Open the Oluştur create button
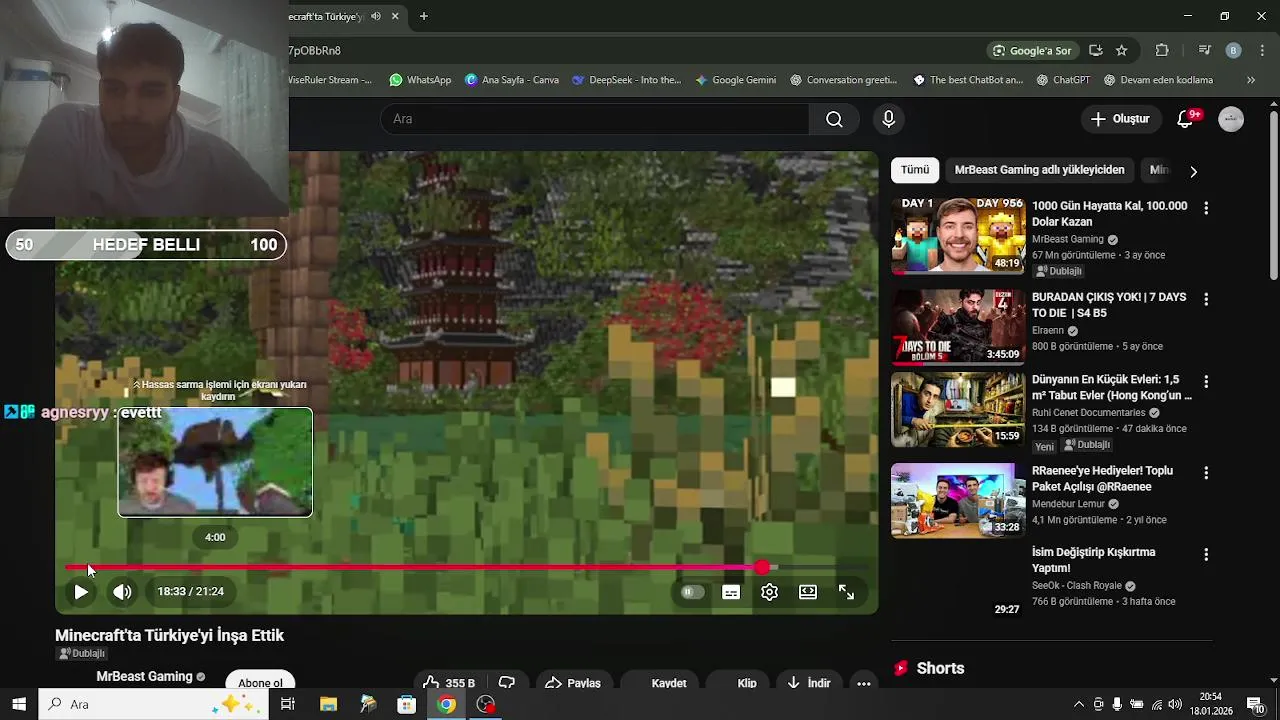Screen dimensions: 1280x720 [1120, 119]
